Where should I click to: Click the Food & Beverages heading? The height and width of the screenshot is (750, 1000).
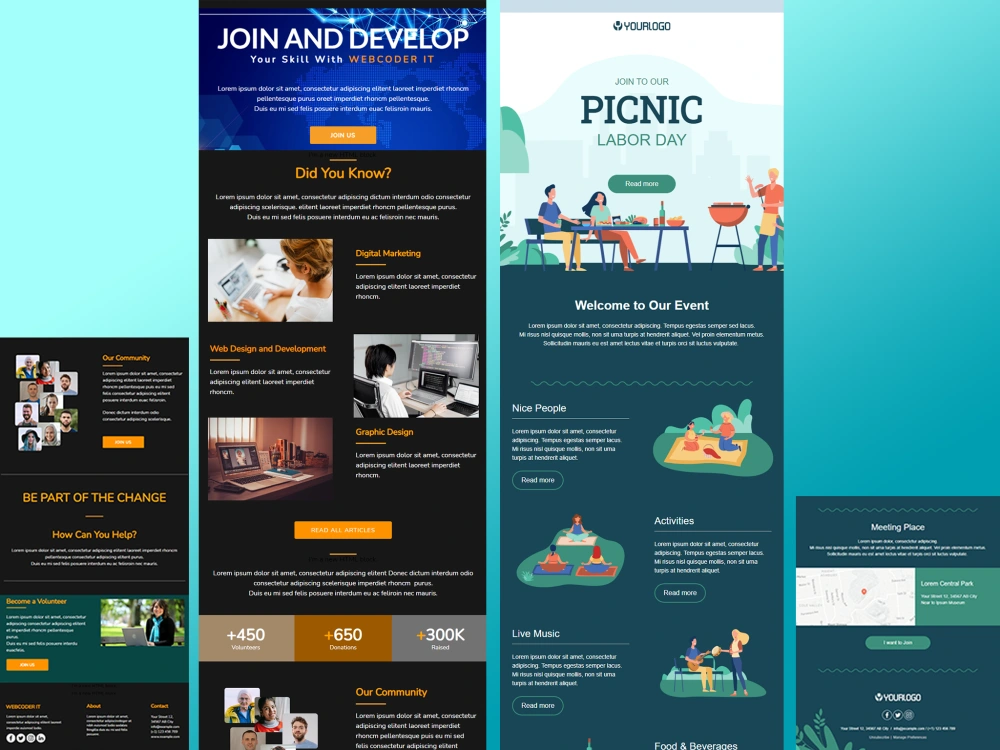pos(696,746)
